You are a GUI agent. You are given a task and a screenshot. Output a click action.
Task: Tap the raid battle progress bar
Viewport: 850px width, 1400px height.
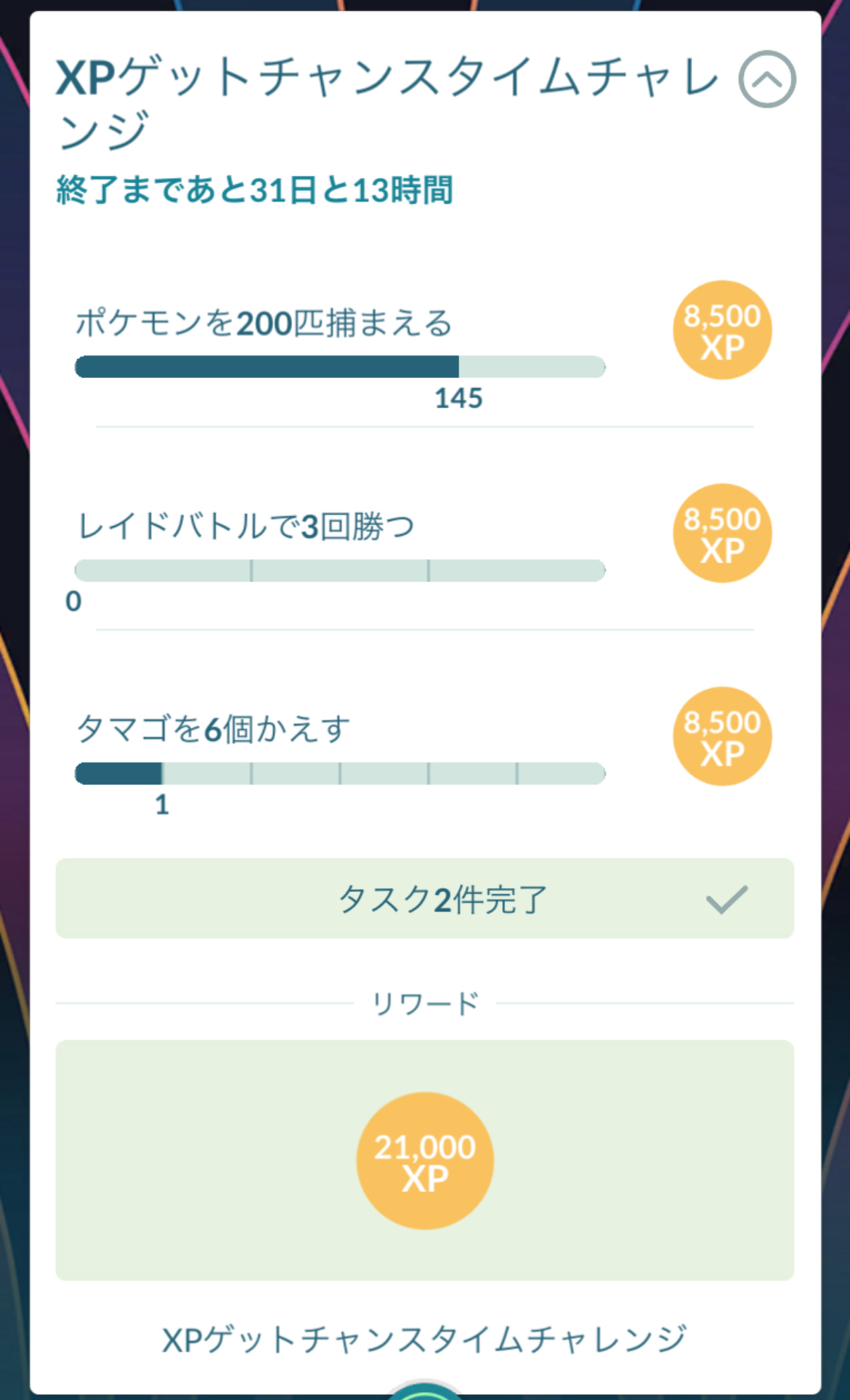(x=340, y=571)
